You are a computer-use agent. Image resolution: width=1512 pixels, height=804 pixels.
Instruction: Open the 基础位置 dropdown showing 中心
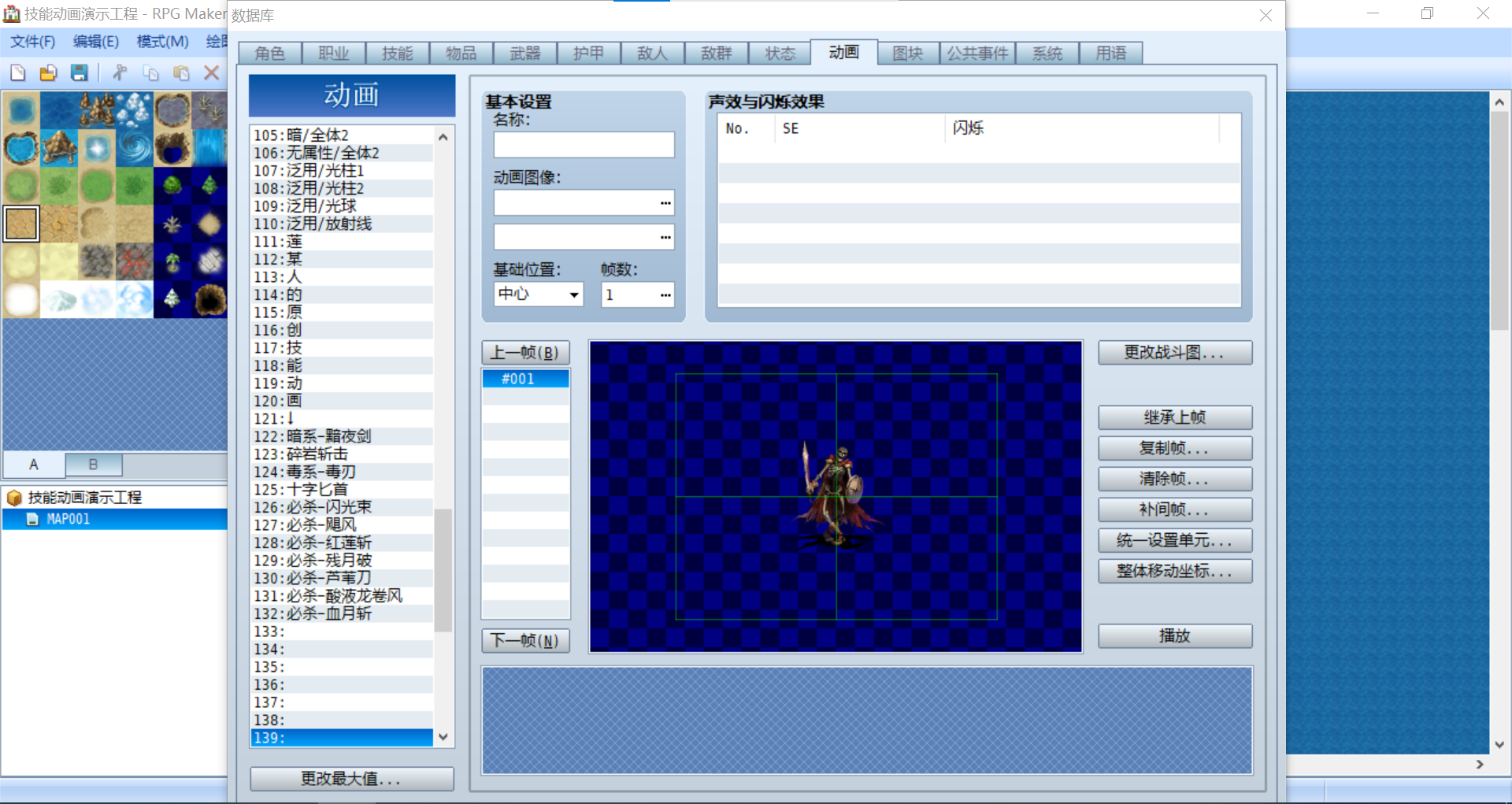point(539,295)
